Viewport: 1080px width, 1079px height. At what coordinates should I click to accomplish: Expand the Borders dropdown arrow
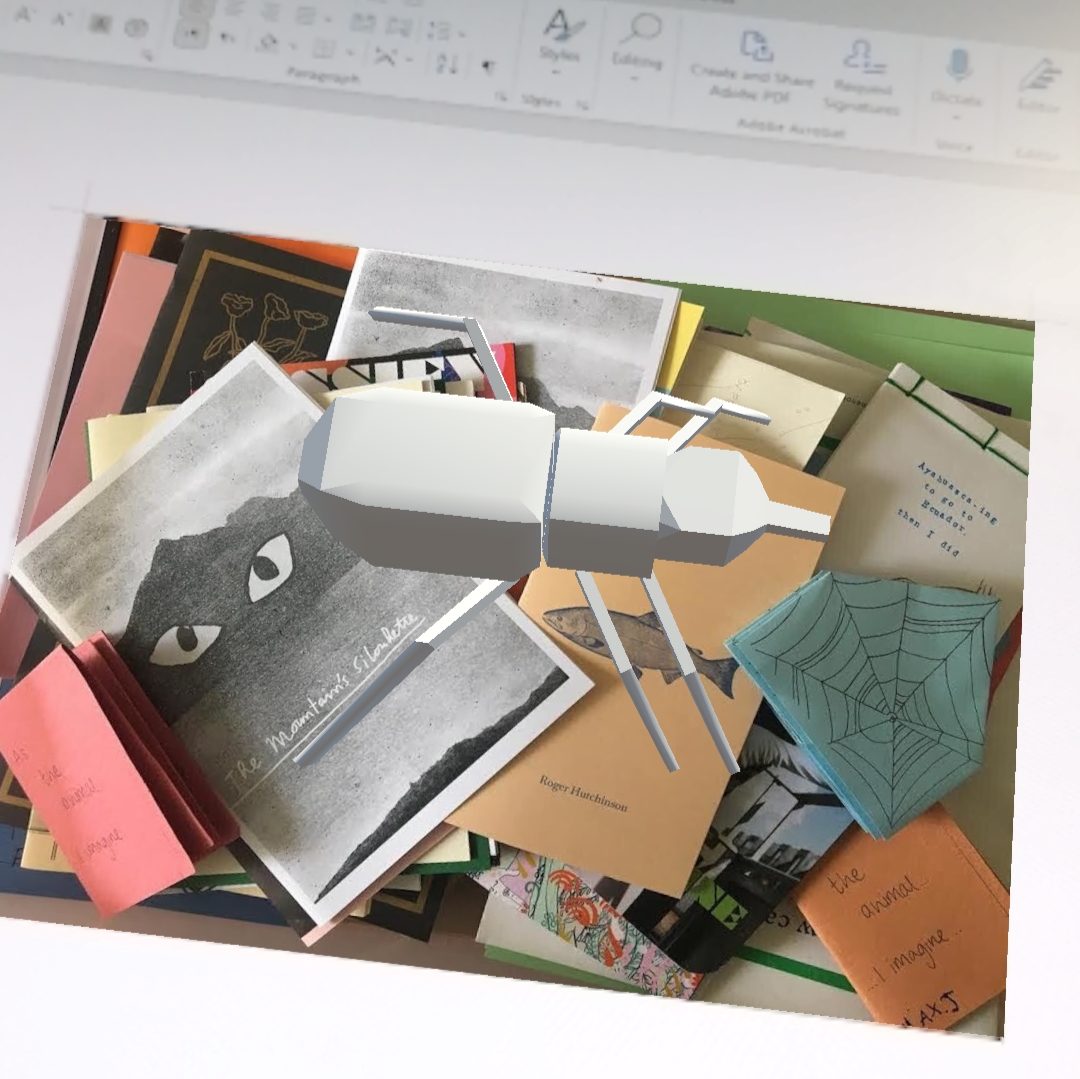tap(350, 51)
